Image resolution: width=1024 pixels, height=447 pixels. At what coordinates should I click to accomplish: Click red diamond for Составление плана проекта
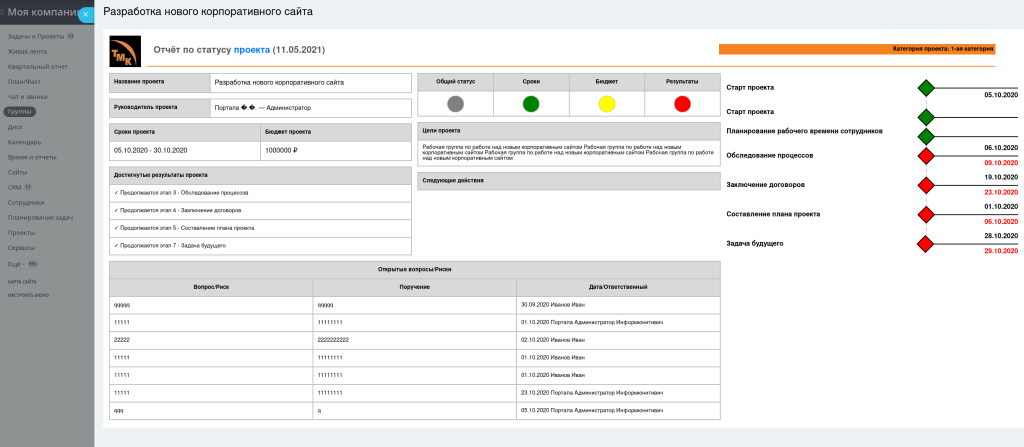925,214
